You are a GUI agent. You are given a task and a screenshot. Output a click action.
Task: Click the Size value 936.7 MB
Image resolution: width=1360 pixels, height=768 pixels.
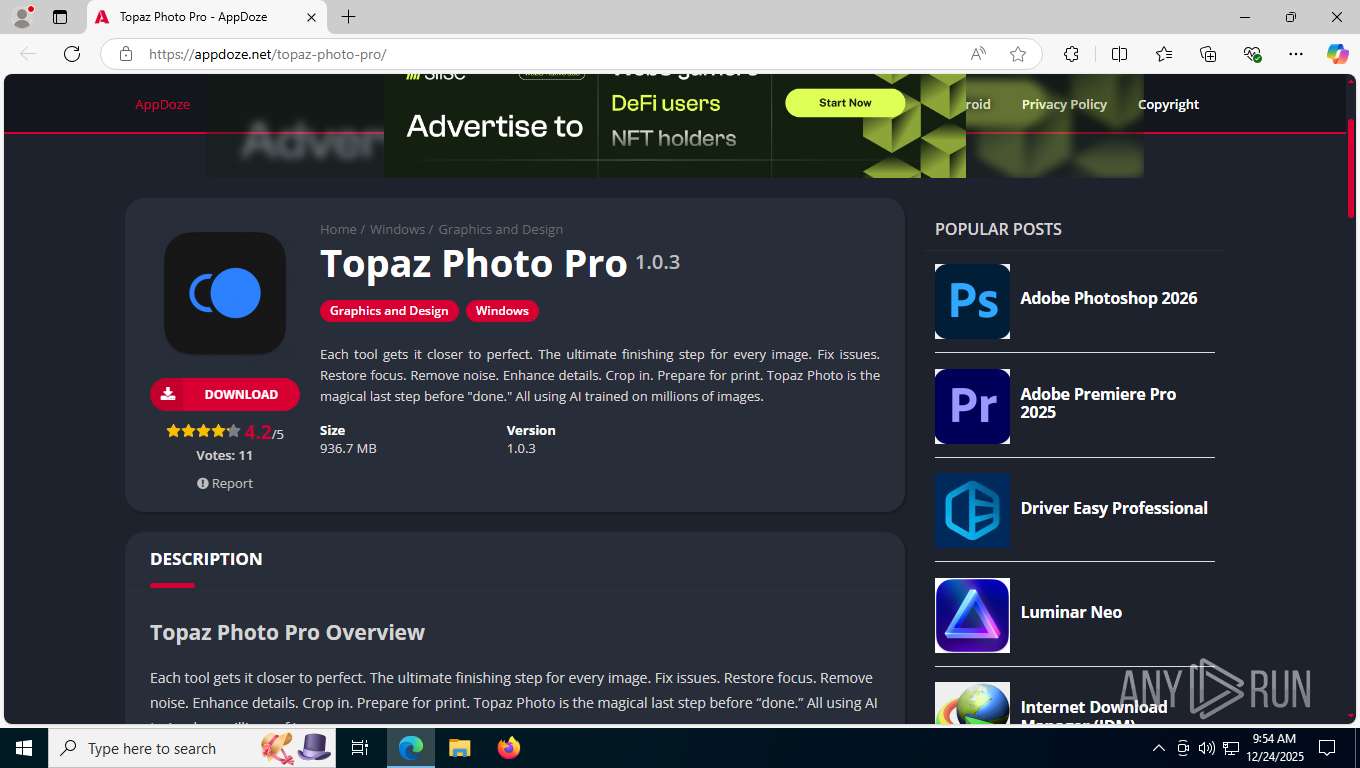pos(348,448)
